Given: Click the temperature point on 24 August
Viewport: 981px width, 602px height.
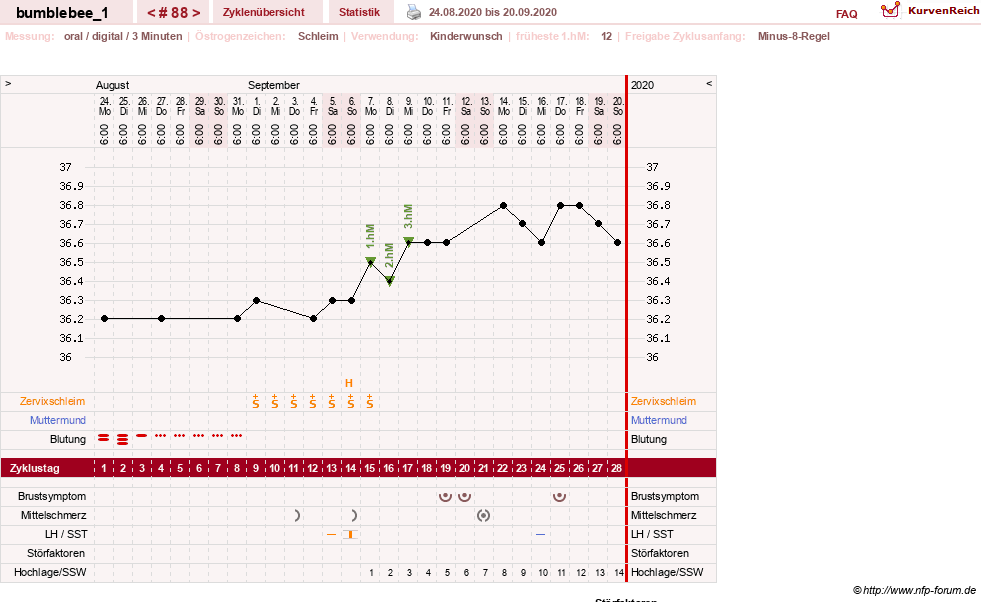Looking at the screenshot, I should point(104,319).
